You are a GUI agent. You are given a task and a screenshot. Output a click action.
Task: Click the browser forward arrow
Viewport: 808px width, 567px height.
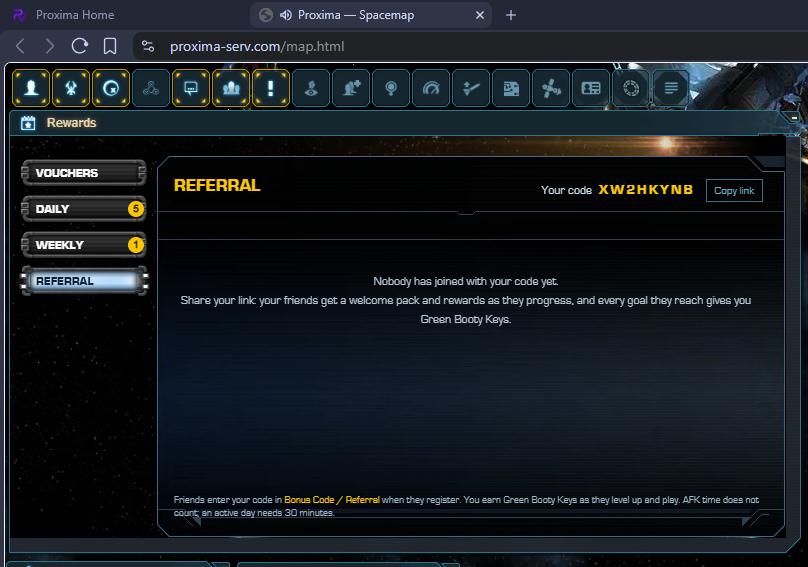(49, 46)
